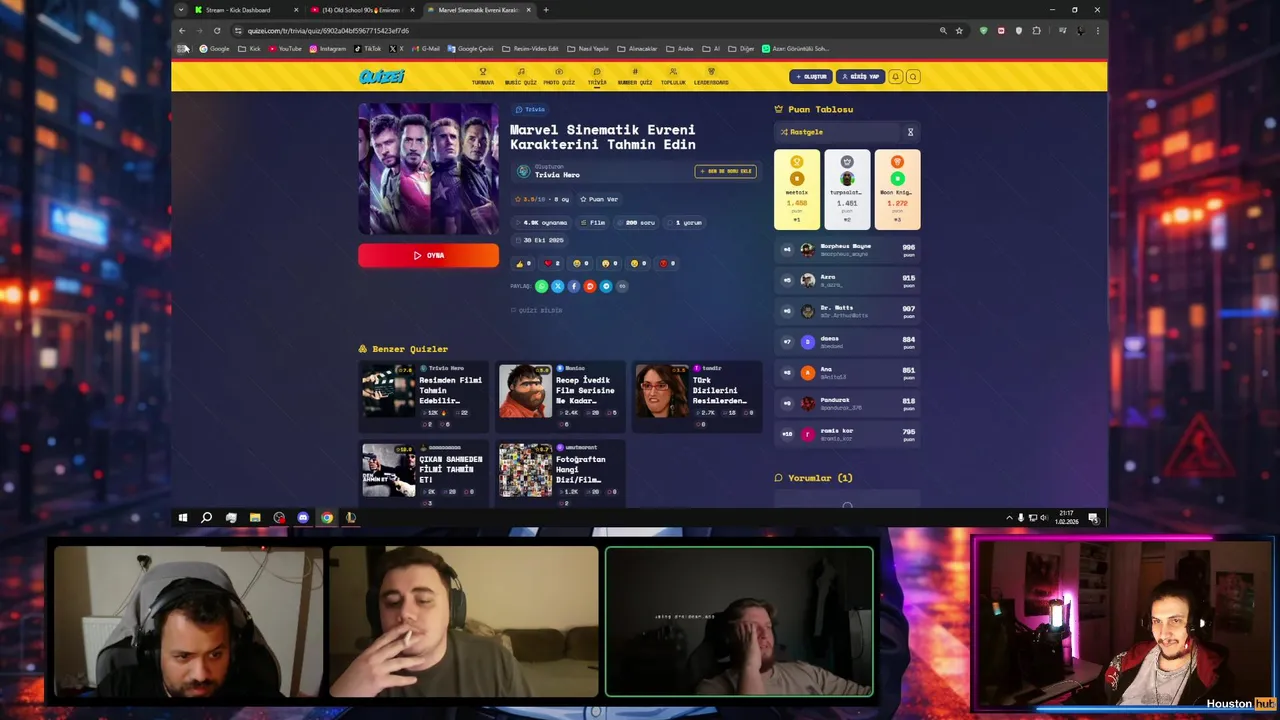Image resolution: width=1280 pixels, height=720 pixels.
Task: Open the Windows Start menu
Action: (x=182, y=517)
